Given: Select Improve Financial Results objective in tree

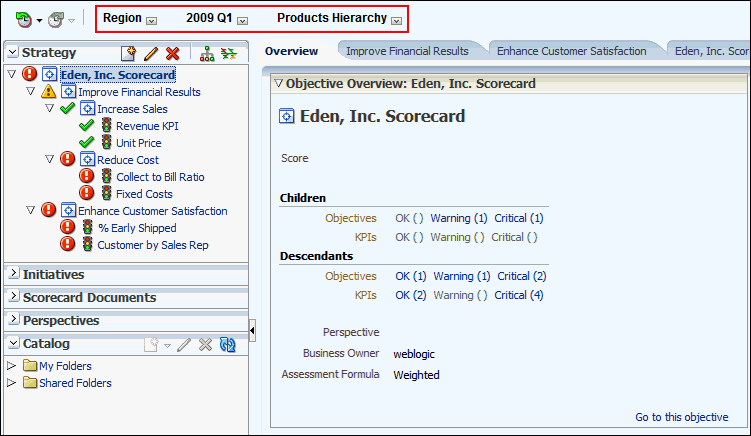Looking at the screenshot, I should pos(139,92).
